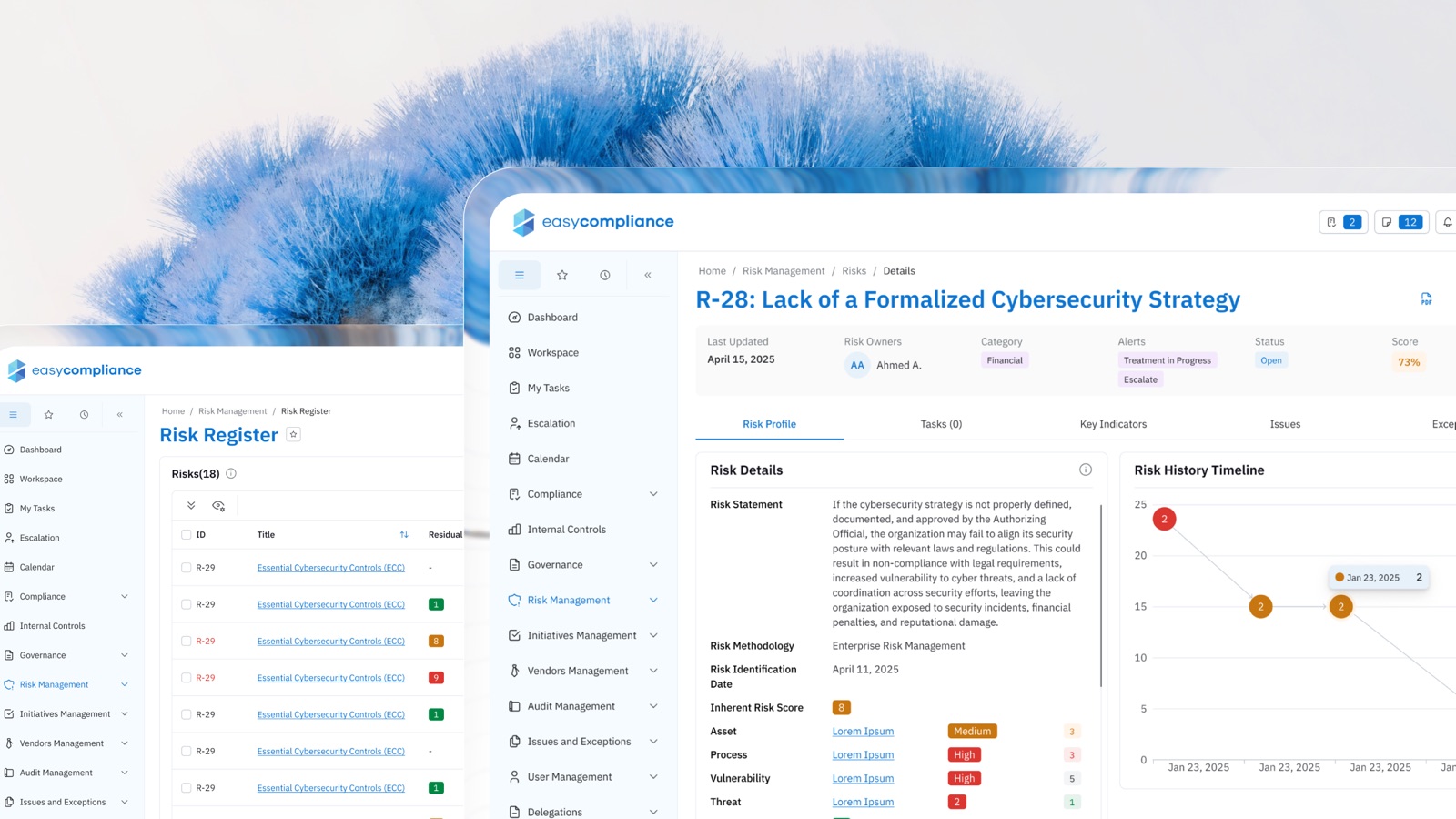Expand Initiatives Management in Risk Details sidebar

653,636
